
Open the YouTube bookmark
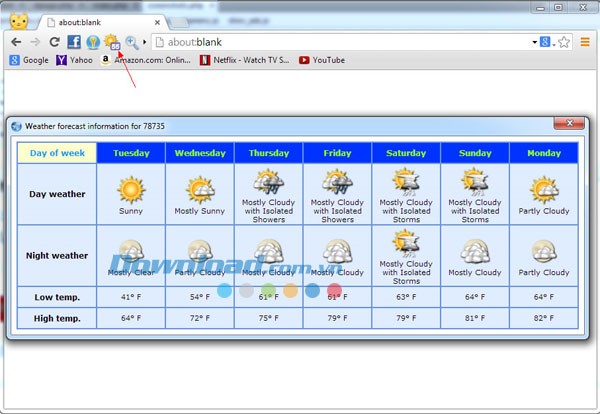pos(321,60)
